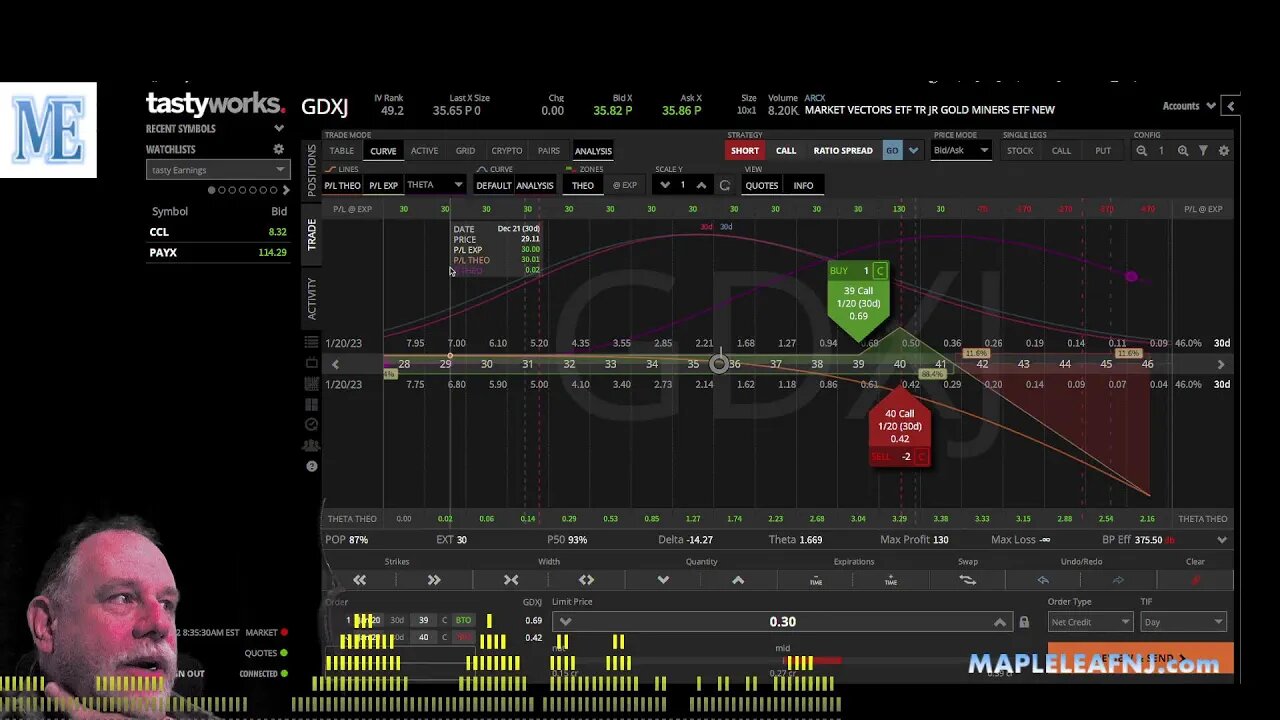Screen dimensions: 1280x720
Task: Switch trade mode to Active
Action: [x=424, y=151]
